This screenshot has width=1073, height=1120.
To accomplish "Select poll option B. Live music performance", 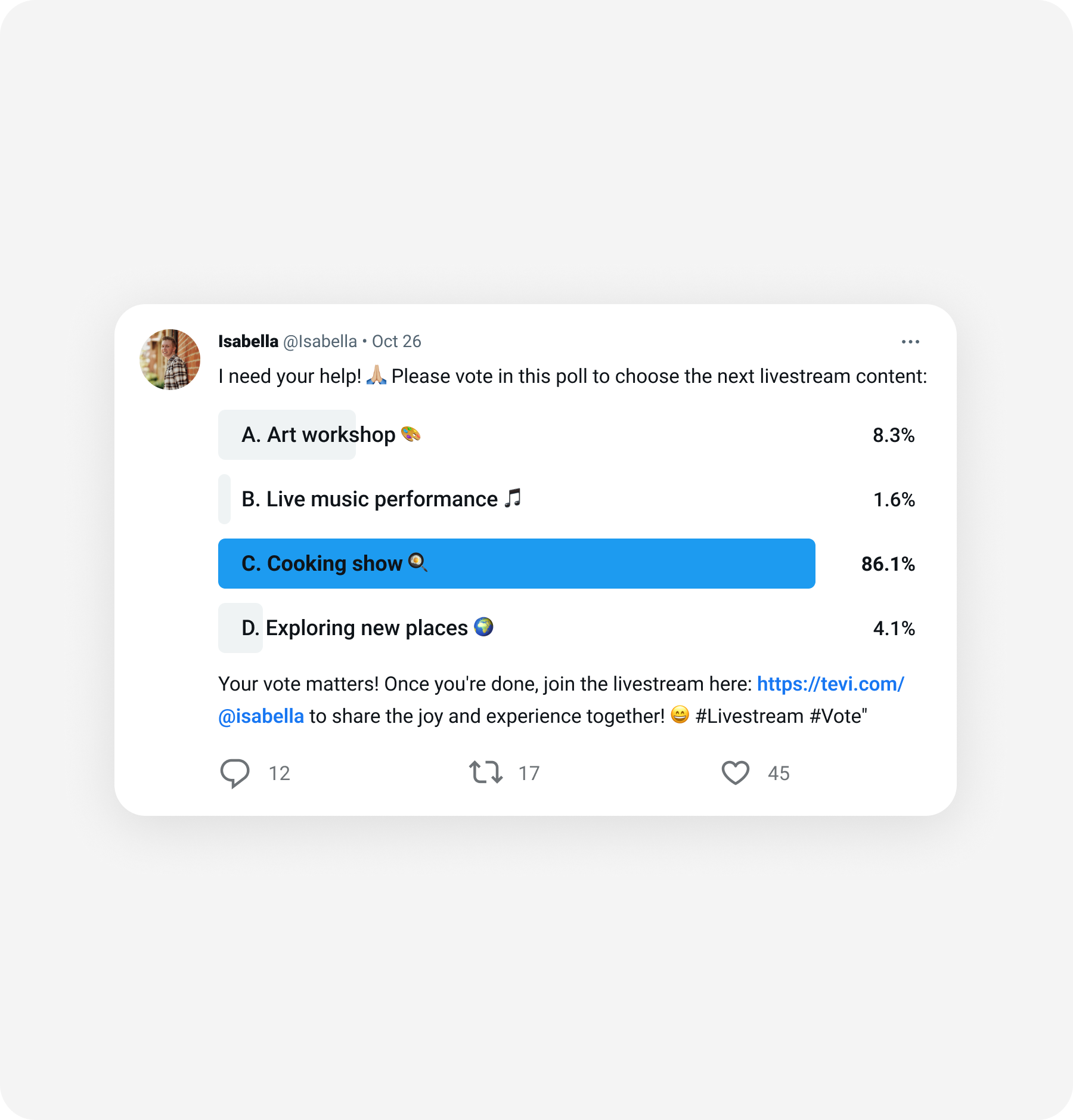I will click(566, 499).
